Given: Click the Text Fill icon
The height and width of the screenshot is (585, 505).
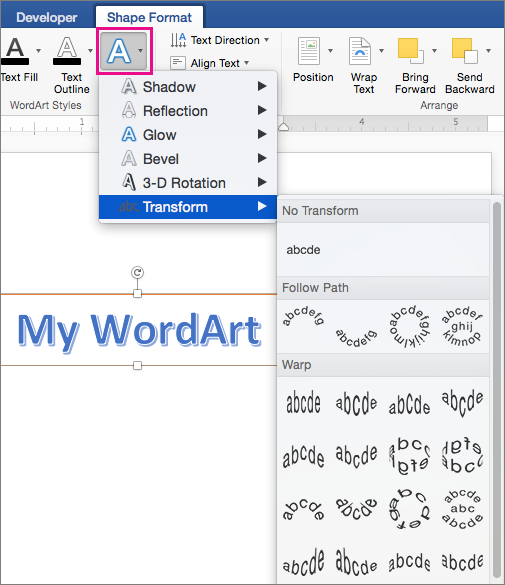Looking at the screenshot, I should tap(15, 51).
